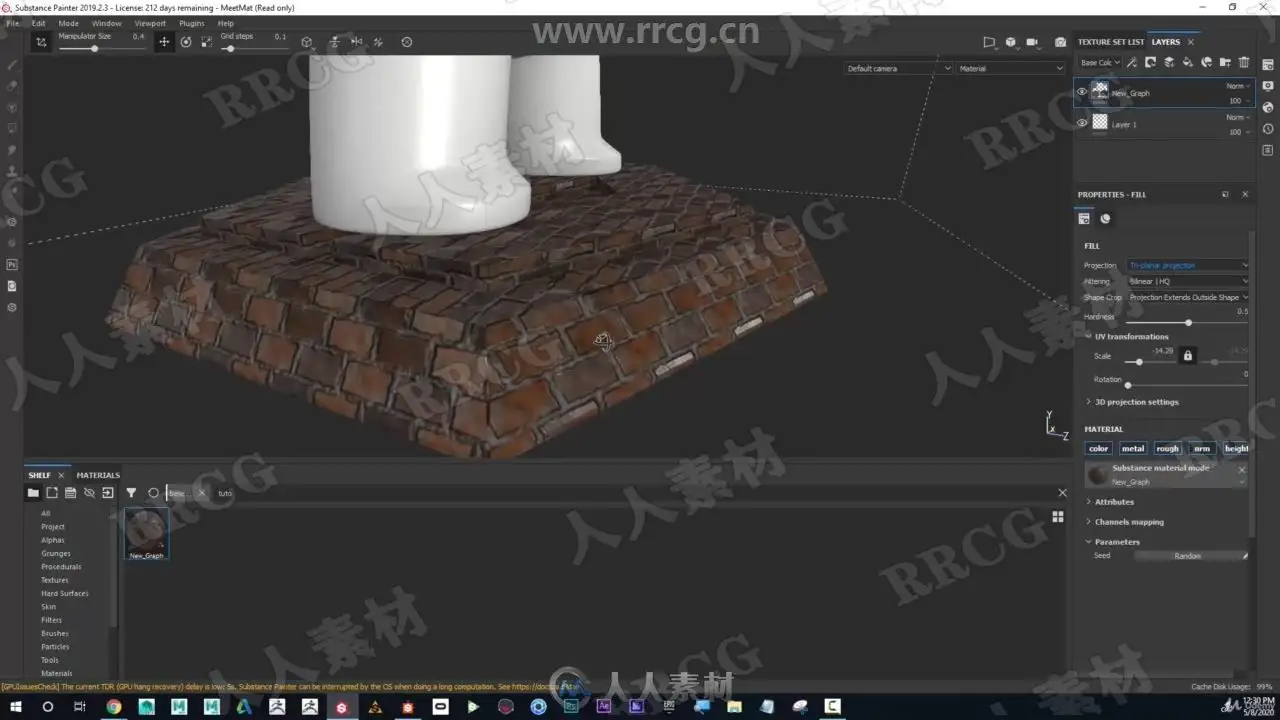Open the File menu

tap(13, 23)
